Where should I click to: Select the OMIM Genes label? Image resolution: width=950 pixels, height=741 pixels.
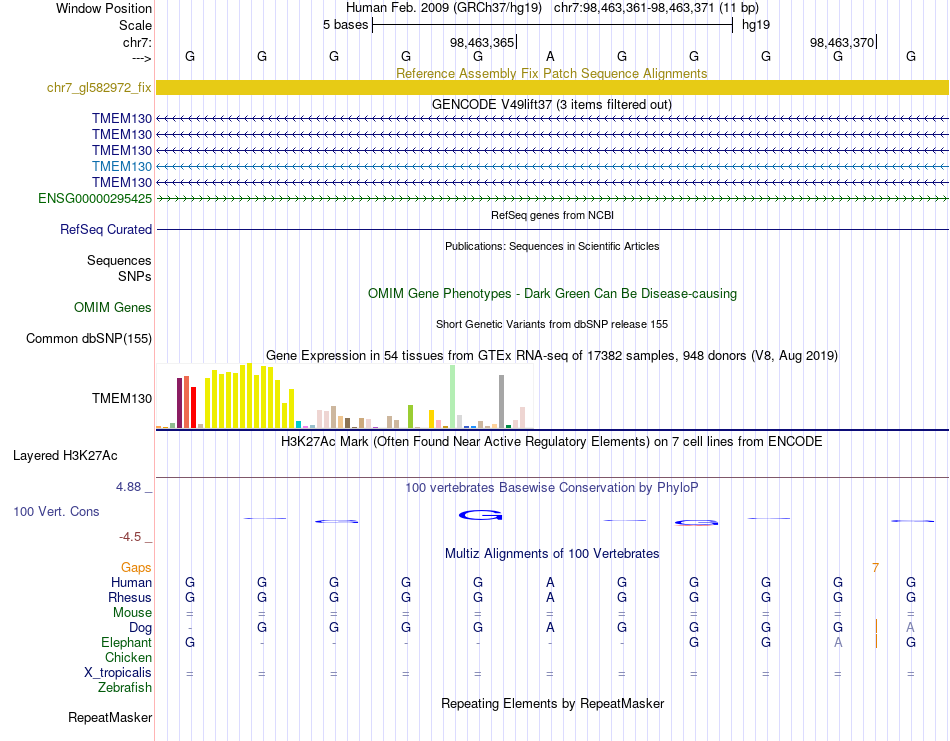113,308
